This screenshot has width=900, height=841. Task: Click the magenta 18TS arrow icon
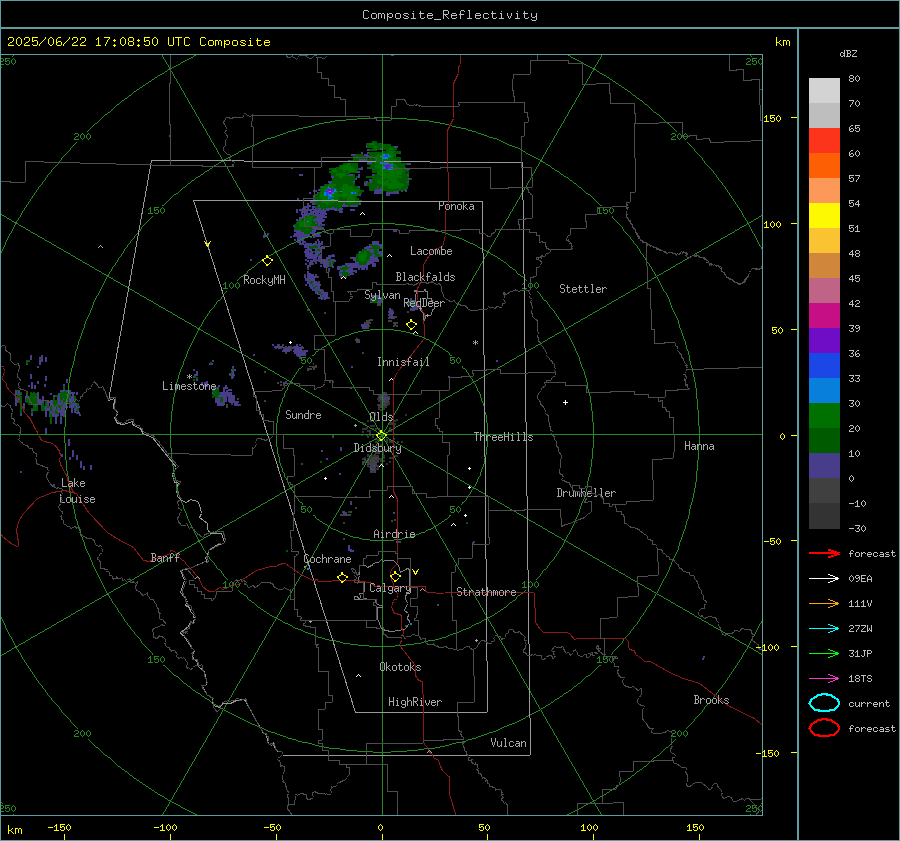point(824,679)
